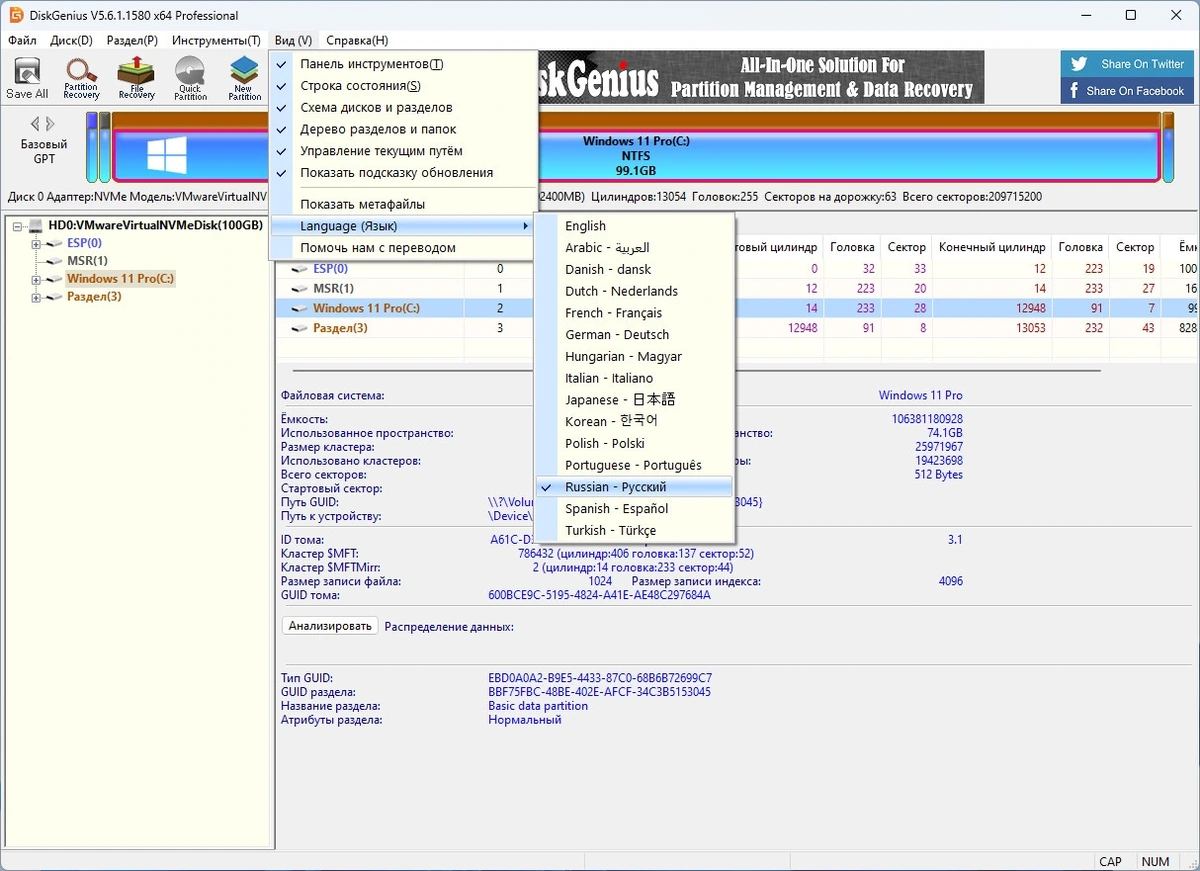This screenshot has width=1200, height=871.
Task: Choose Japanese language option
Action: pyautogui.click(x=634, y=400)
